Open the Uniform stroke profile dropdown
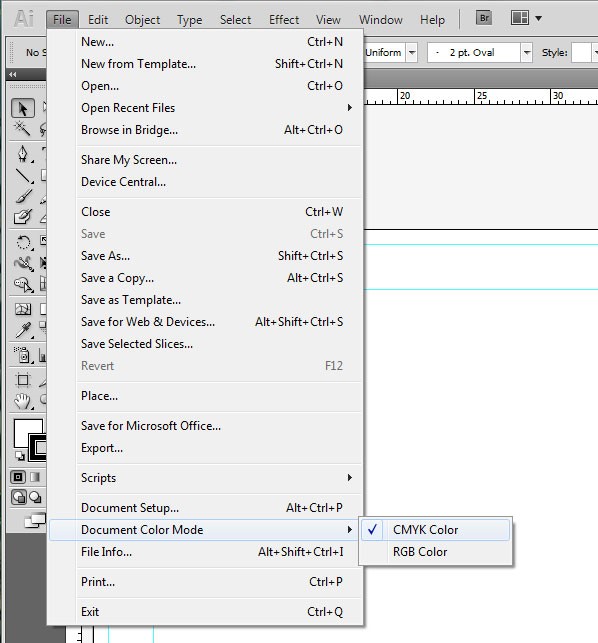Viewport: 598px width, 643px height. click(x=412, y=52)
